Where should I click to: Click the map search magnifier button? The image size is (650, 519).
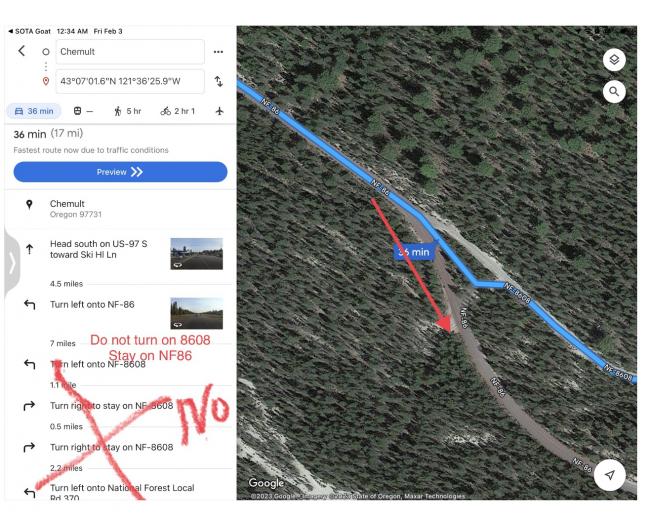[614, 92]
